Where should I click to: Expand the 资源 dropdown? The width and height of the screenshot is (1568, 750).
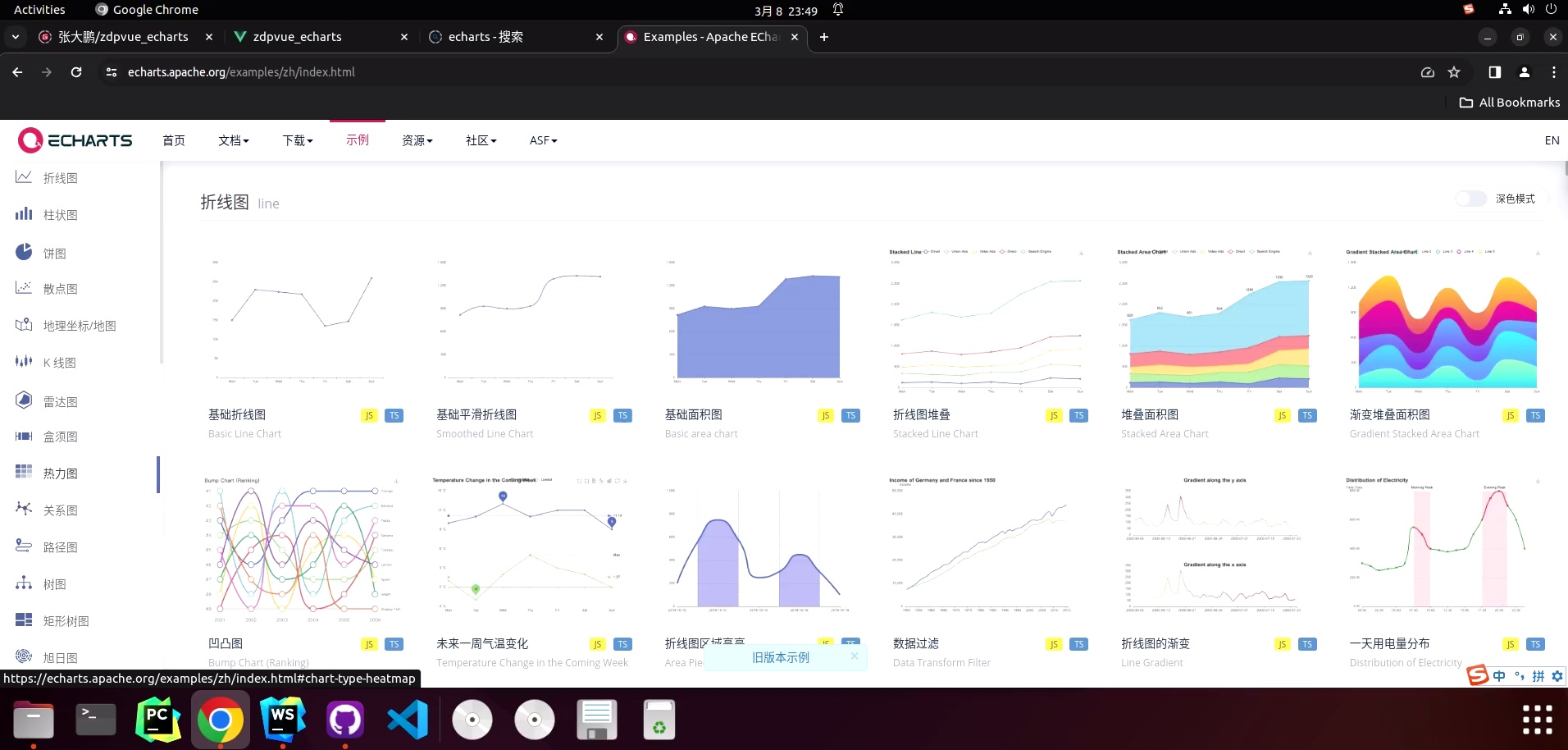pos(416,140)
